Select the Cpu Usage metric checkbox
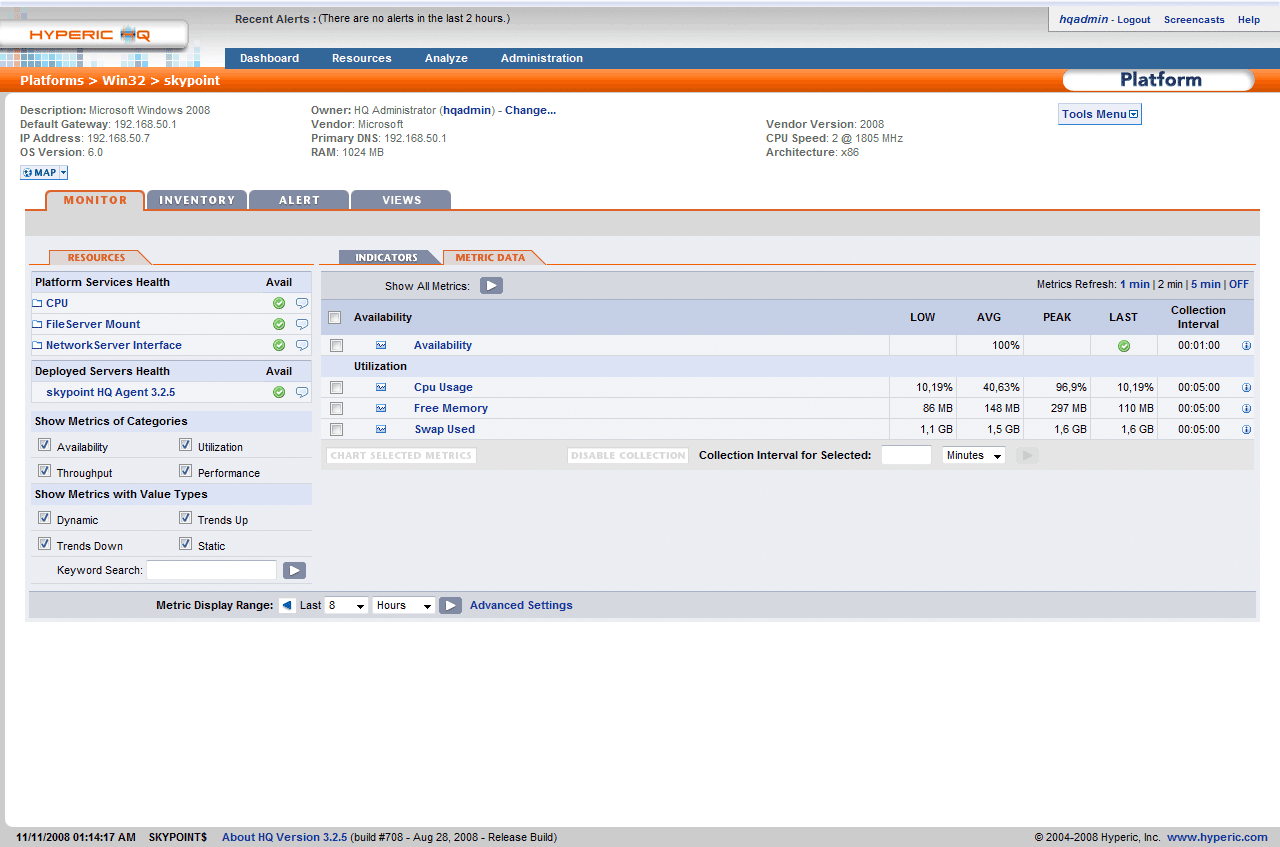Image resolution: width=1280 pixels, height=847 pixels. coord(337,387)
